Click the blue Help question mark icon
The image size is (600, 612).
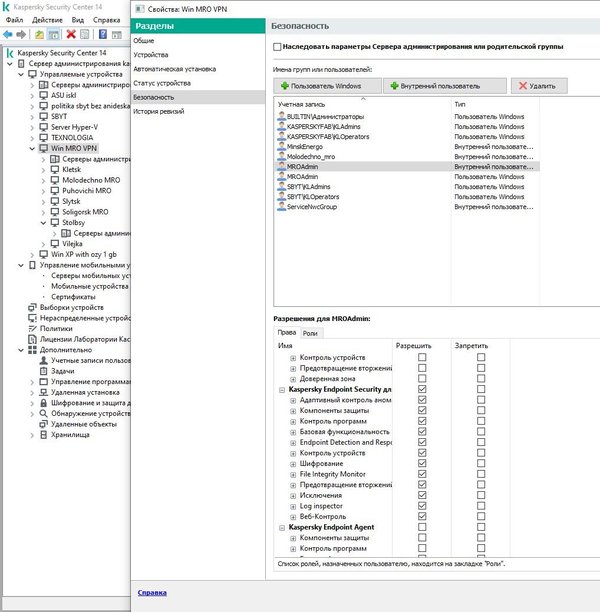tap(103, 34)
